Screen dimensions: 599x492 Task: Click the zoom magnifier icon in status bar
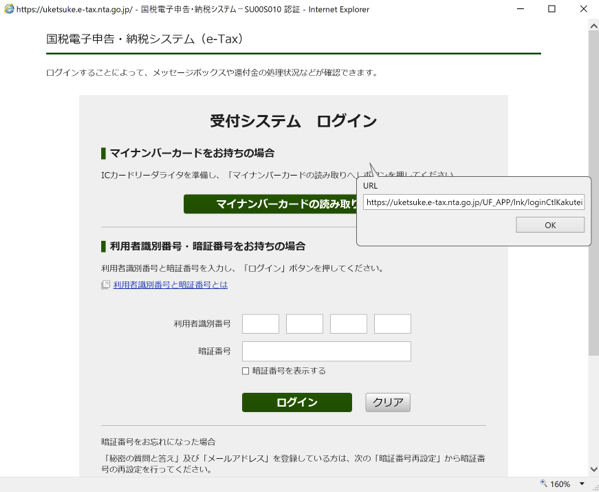tap(544, 484)
